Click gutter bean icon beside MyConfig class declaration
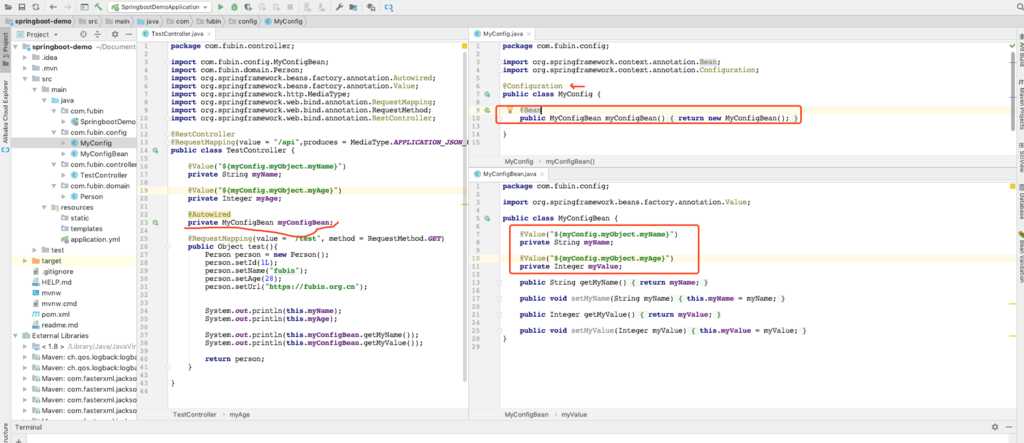Viewport: 1024px width, 443px height. tap(487, 95)
